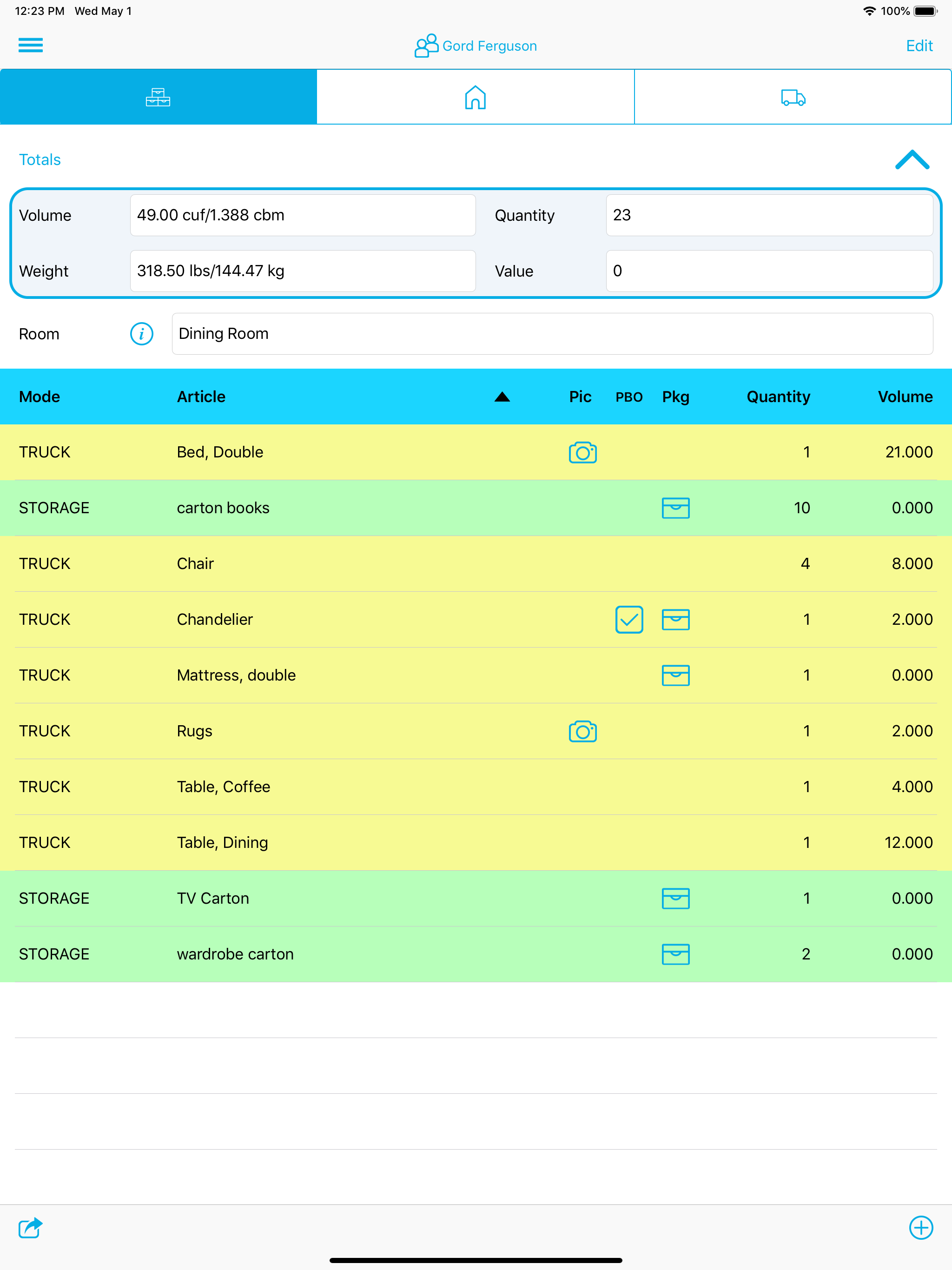952x1270 pixels.
Task: Tap the Edit button
Action: (x=919, y=46)
